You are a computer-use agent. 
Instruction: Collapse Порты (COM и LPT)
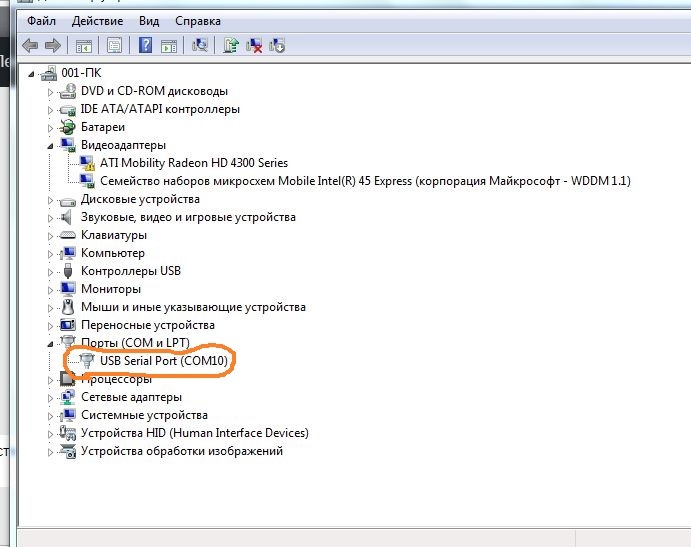coord(50,344)
